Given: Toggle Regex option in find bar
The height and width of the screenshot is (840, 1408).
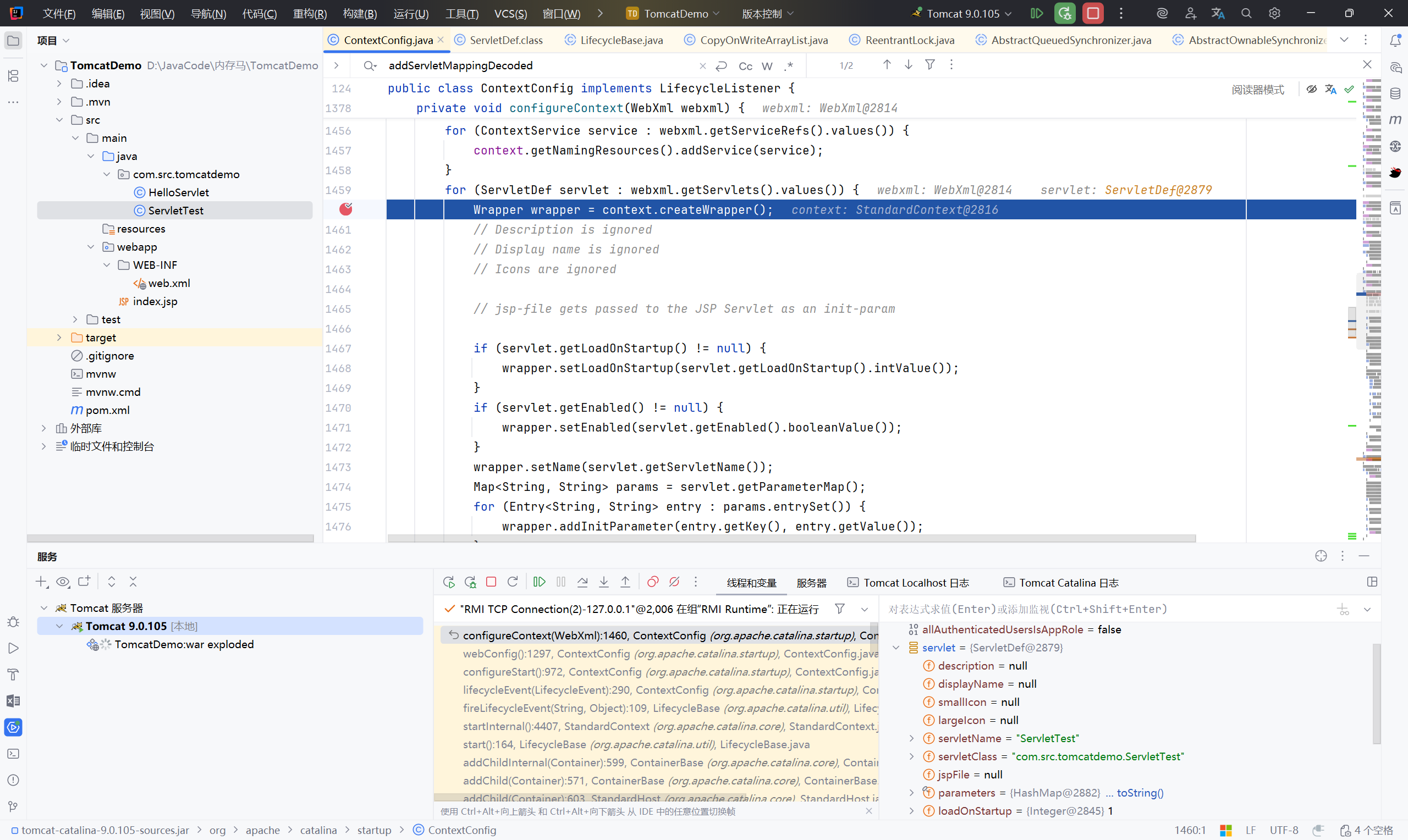Looking at the screenshot, I should tap(788, 66).
